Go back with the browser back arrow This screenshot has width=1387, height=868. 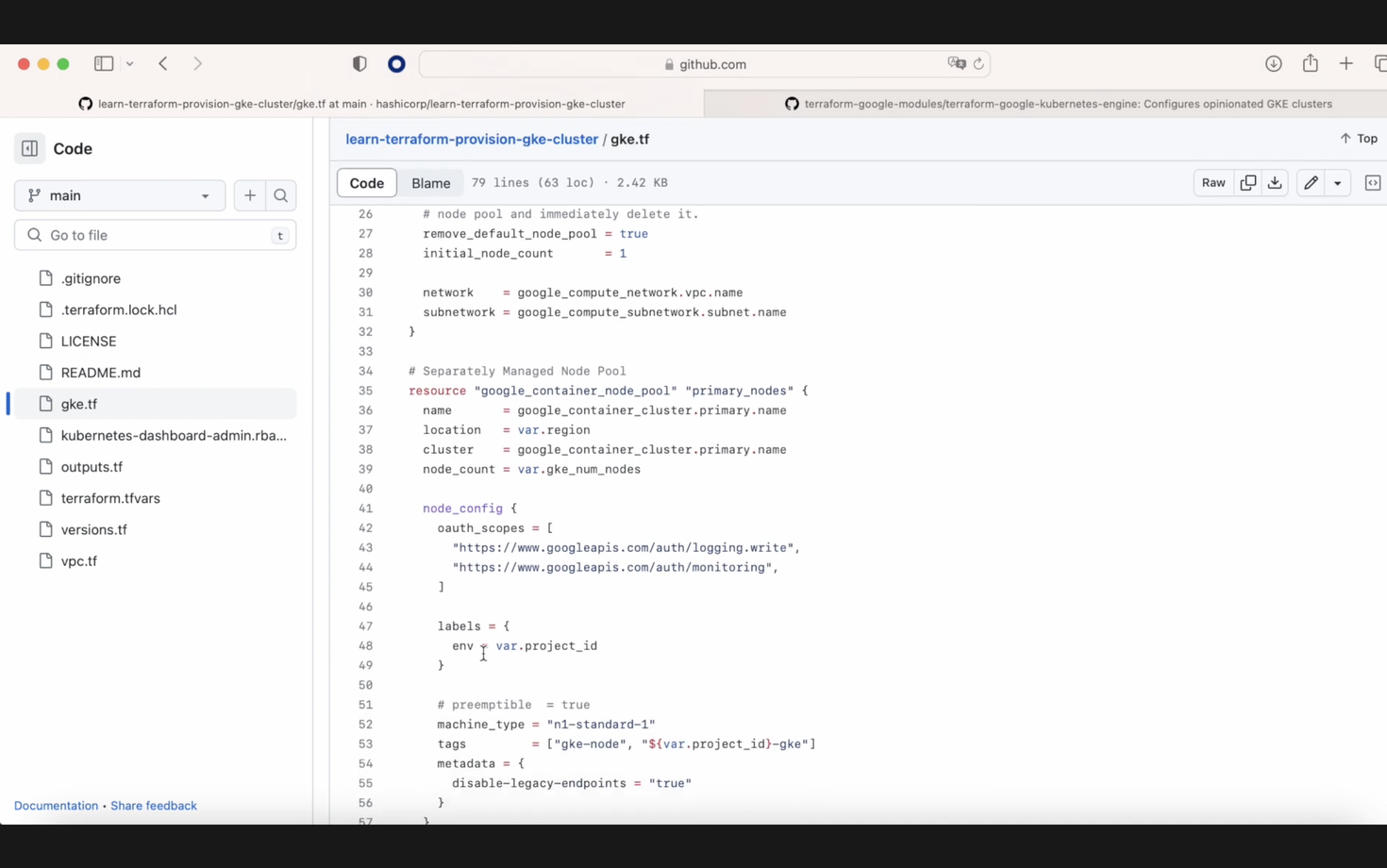tap(163, 63)
